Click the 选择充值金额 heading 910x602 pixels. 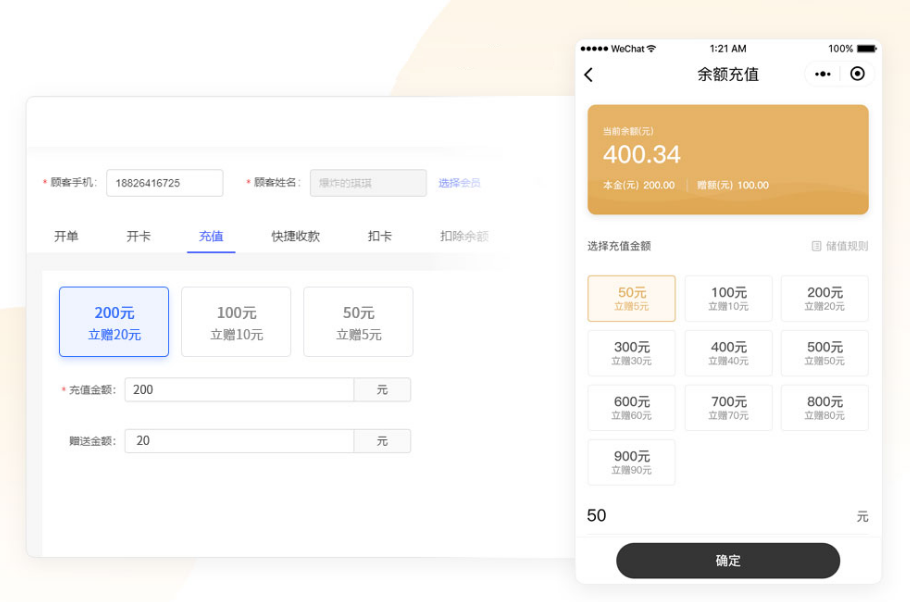(619, 246)
